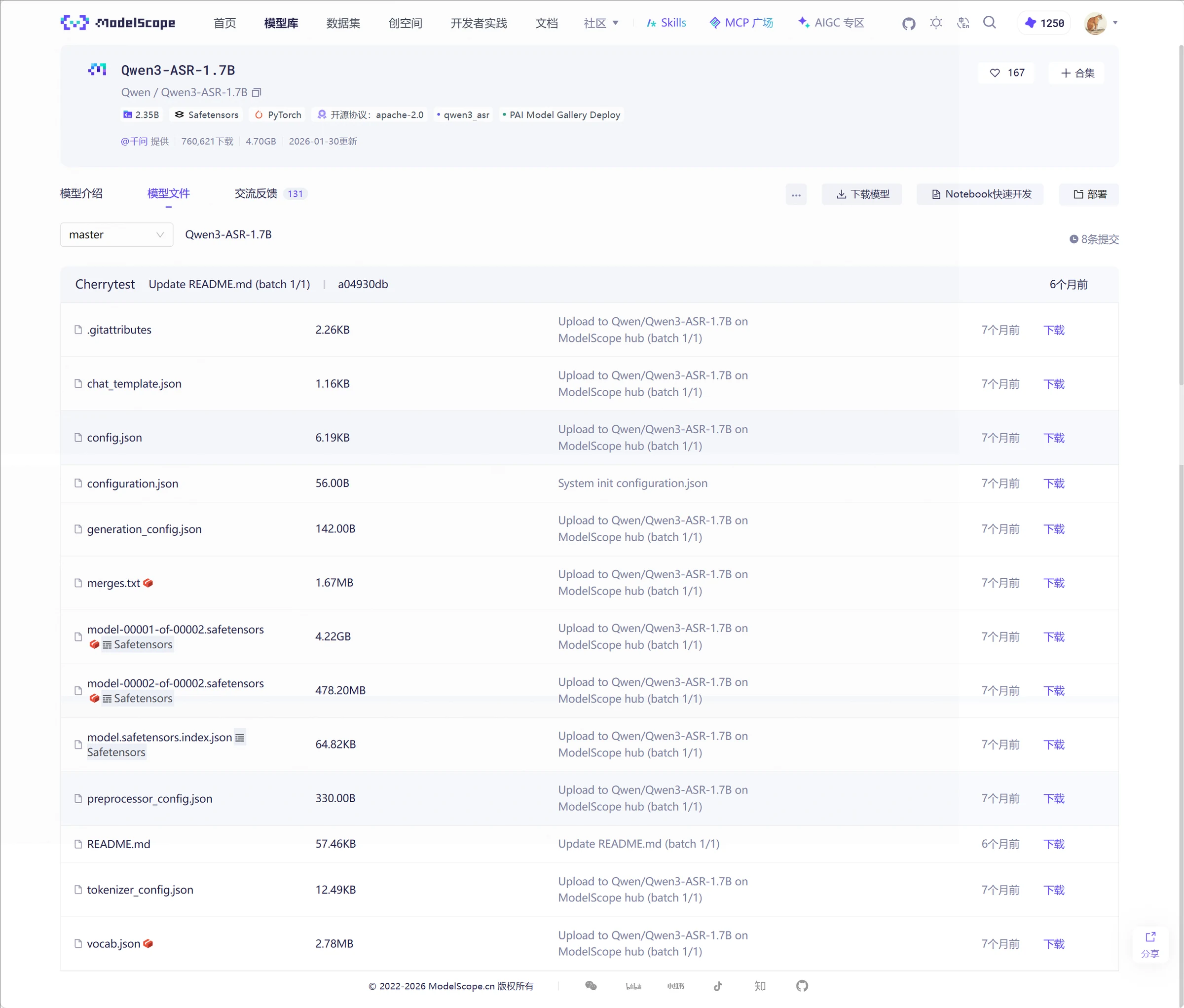Open tokenizer_config.json
This screenshot has width=1184, height=1008.
140,890
